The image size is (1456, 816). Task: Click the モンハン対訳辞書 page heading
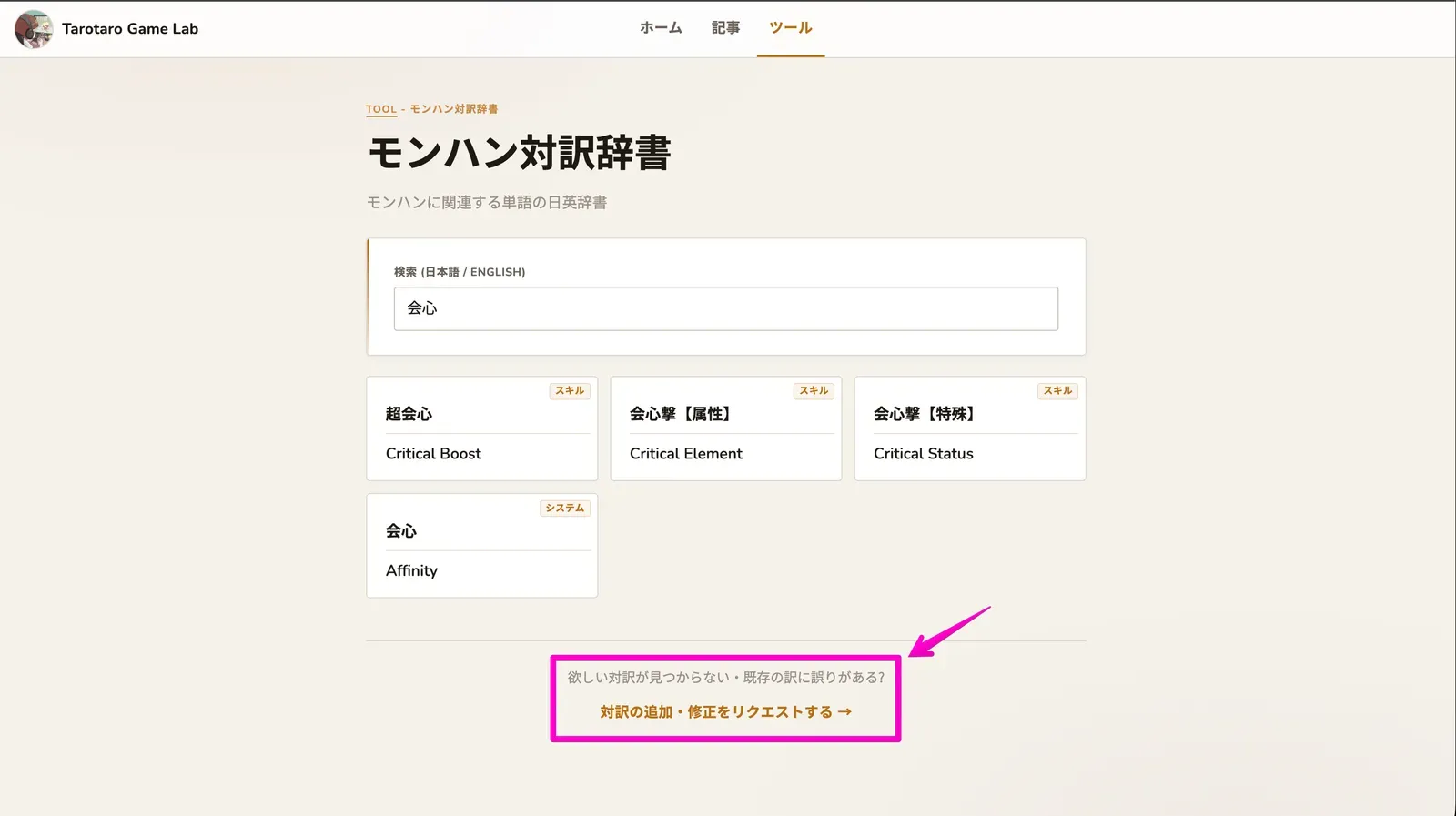click(x=519, y=152)
